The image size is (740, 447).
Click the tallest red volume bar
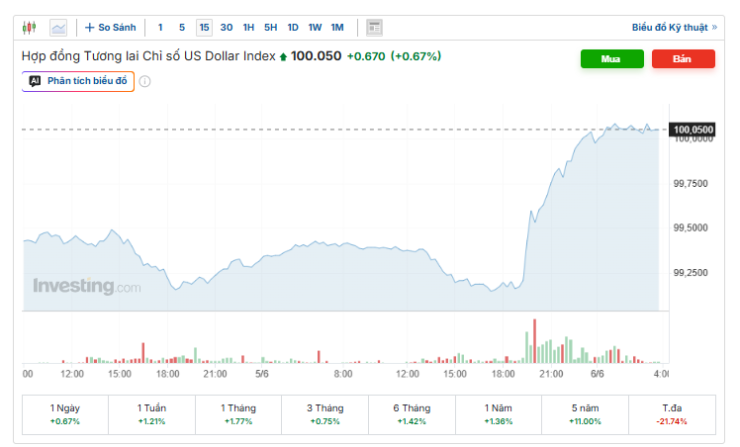(x=535, y=341)
